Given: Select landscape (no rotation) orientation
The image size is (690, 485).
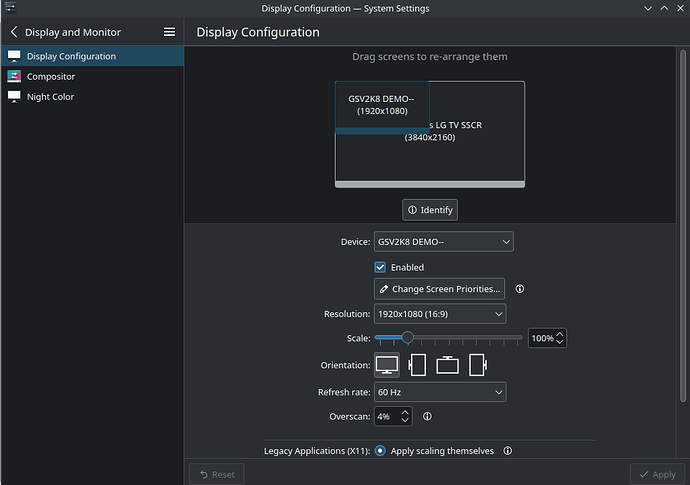Looking at the screenshot, I should 387,365.
